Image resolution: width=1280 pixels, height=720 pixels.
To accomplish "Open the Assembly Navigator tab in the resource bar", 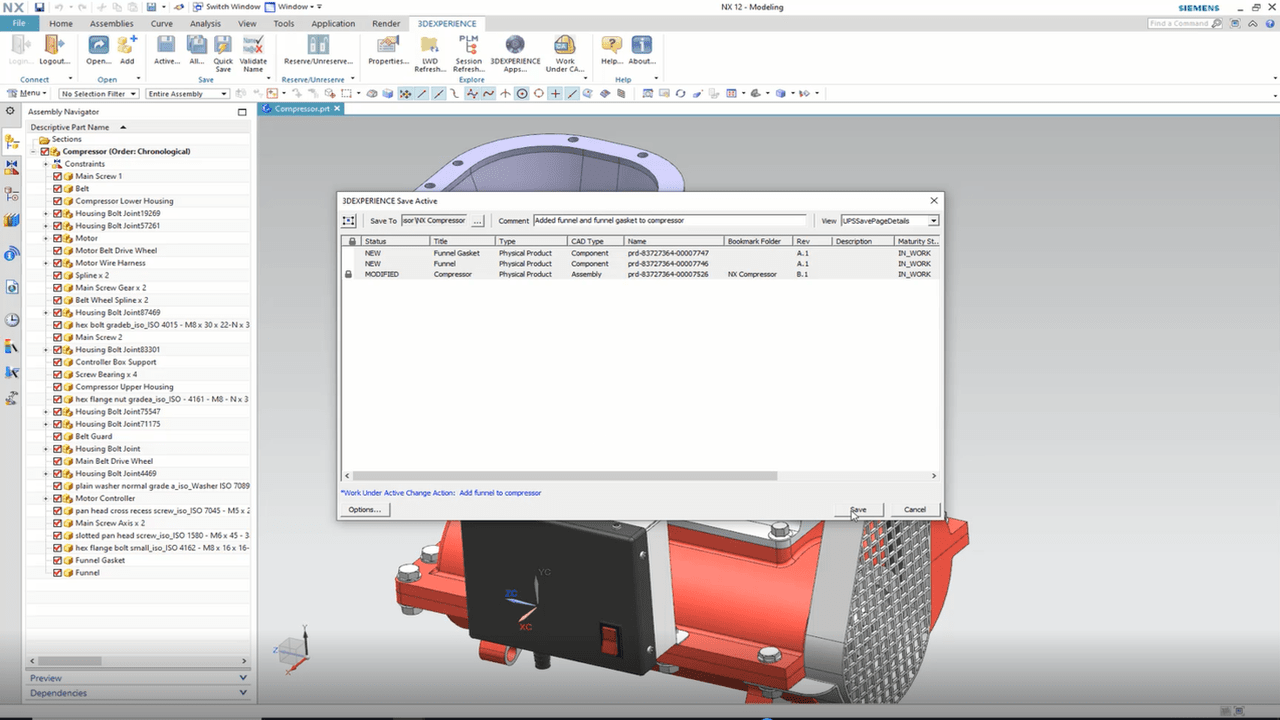I will 12,142.
